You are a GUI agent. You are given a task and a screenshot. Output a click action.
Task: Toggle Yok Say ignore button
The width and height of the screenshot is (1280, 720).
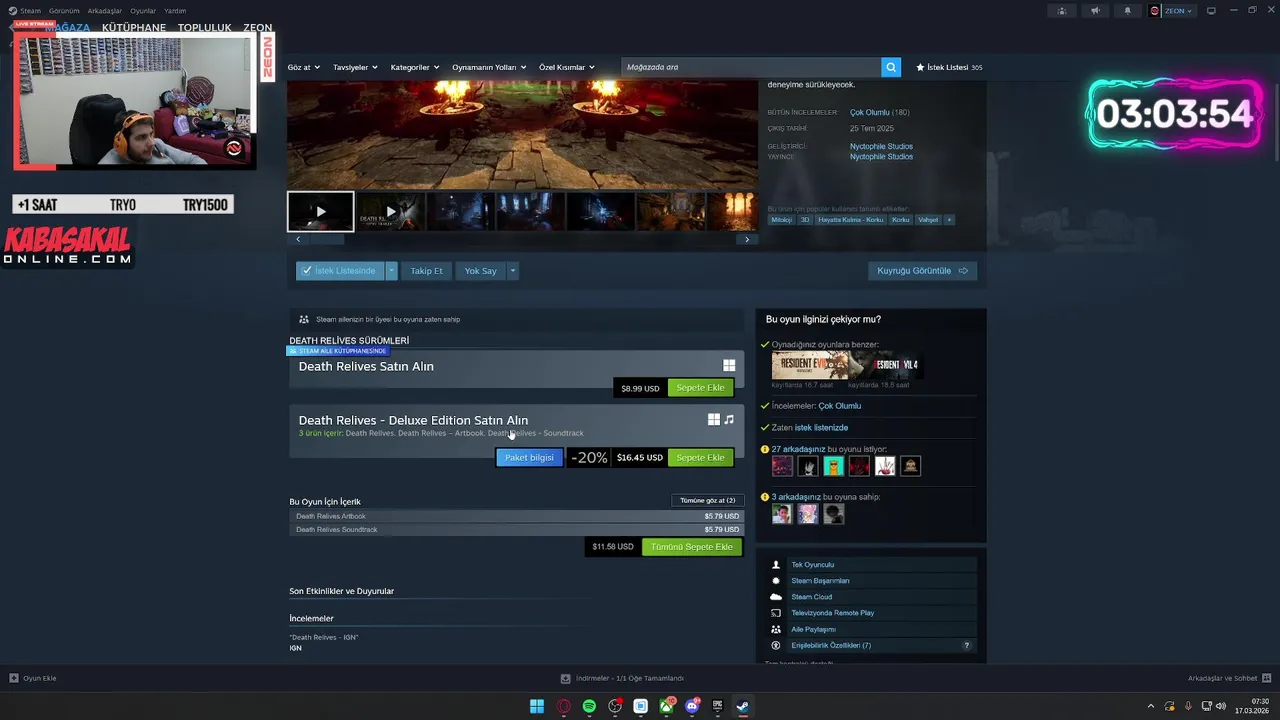(480, 271)
